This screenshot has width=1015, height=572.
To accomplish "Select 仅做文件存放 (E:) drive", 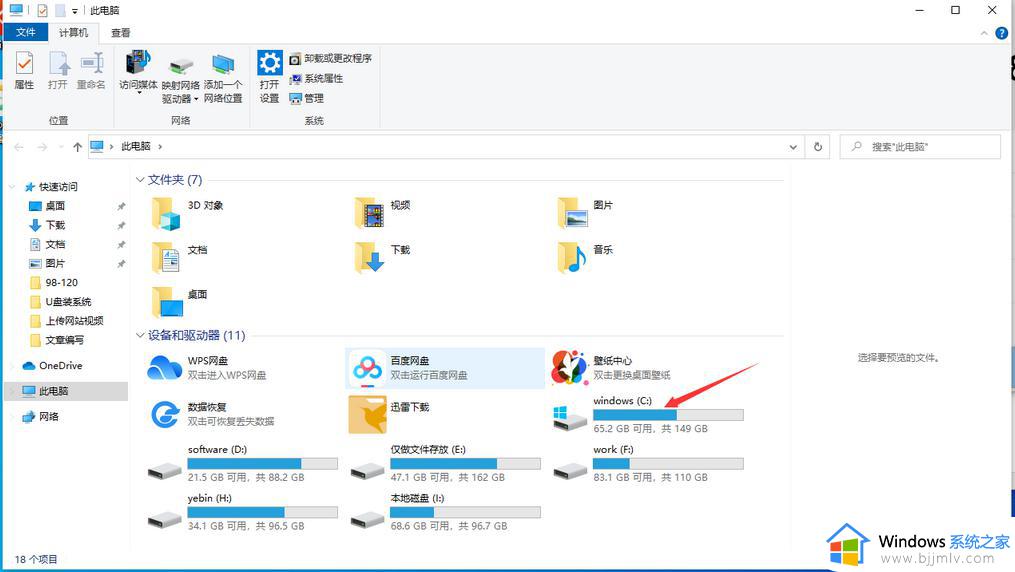I will tap(445, 463).
